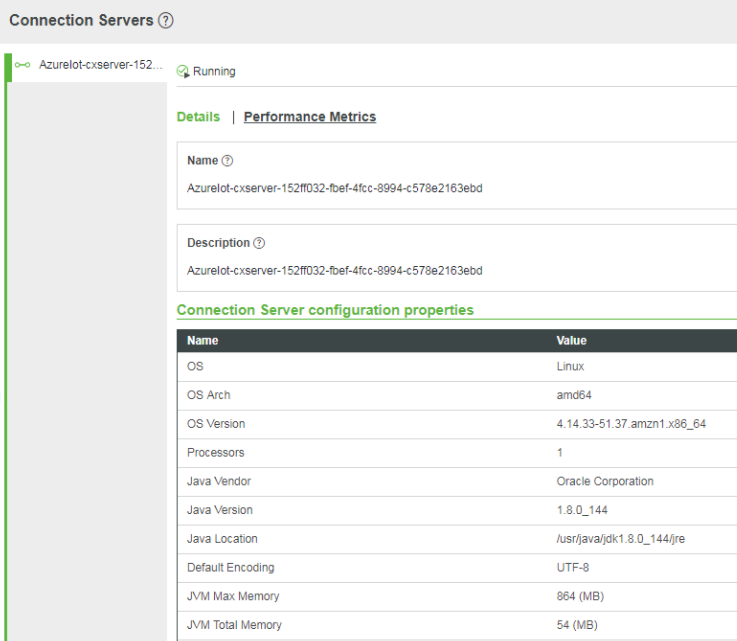The width and height of the screenshot is (737, 641).
Task: Open help icon next to Description field
Action: click(259, 243)
